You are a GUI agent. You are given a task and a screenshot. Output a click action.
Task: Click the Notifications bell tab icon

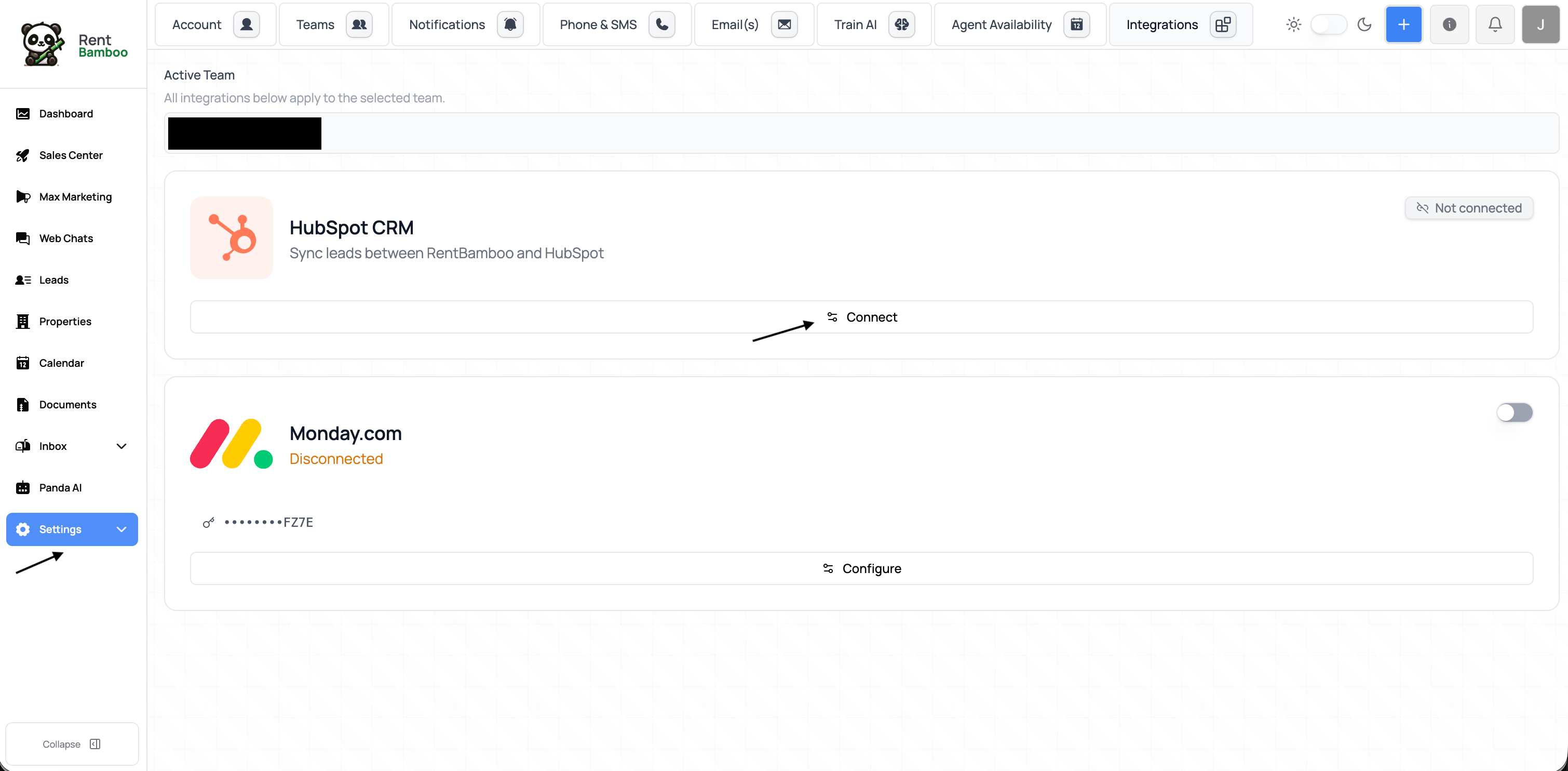click(510, 24)
